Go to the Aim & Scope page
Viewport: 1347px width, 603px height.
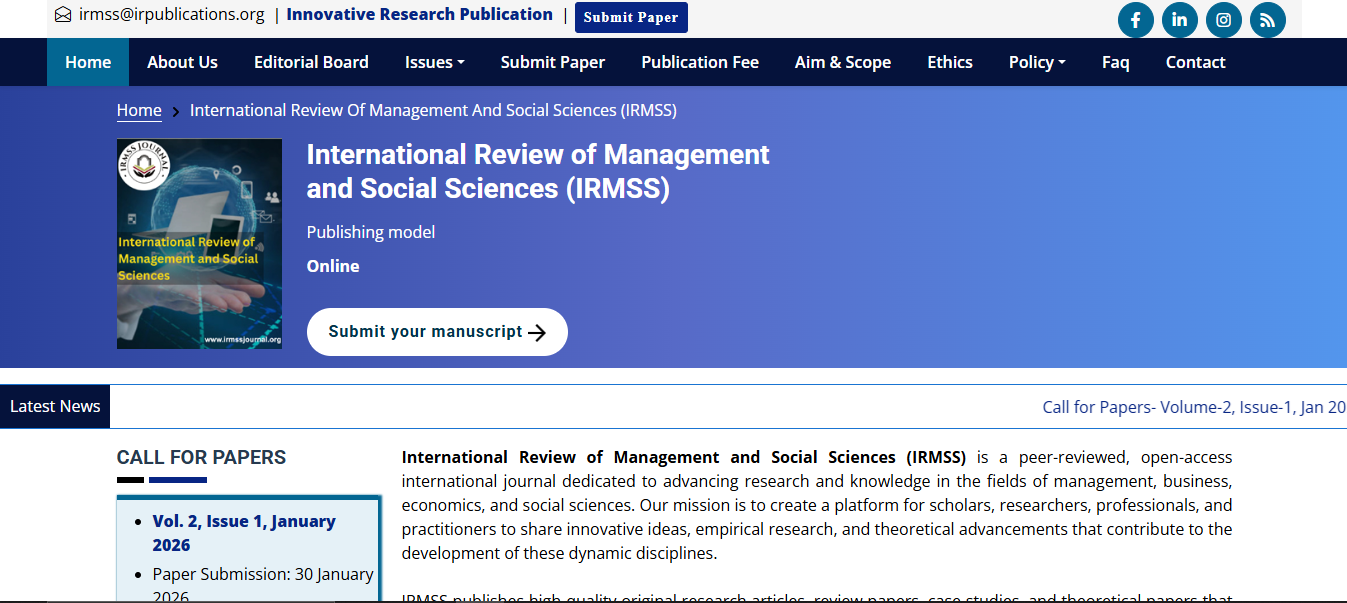pyautogui.click(x=843, y=62)
